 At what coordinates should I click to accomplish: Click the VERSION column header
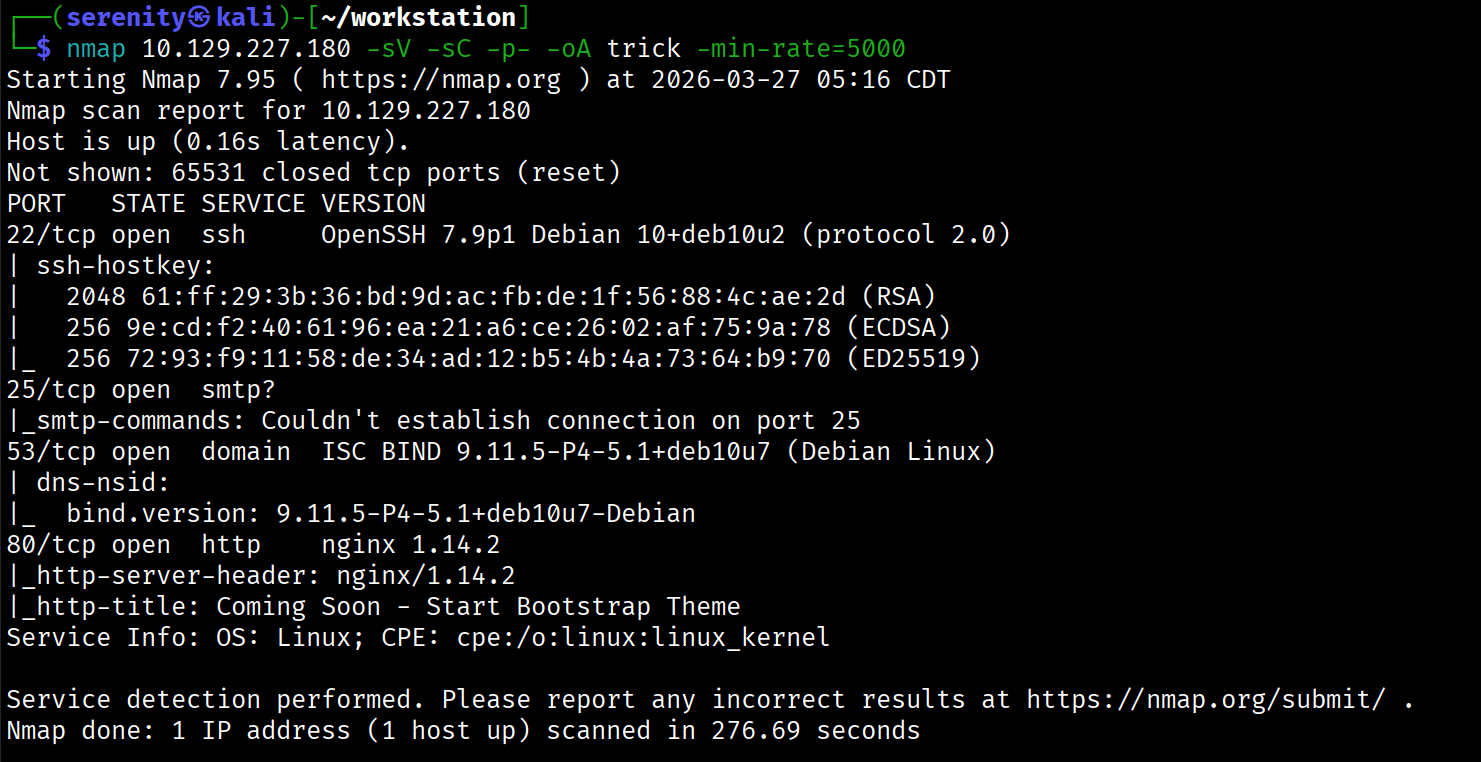coord(373,203)
